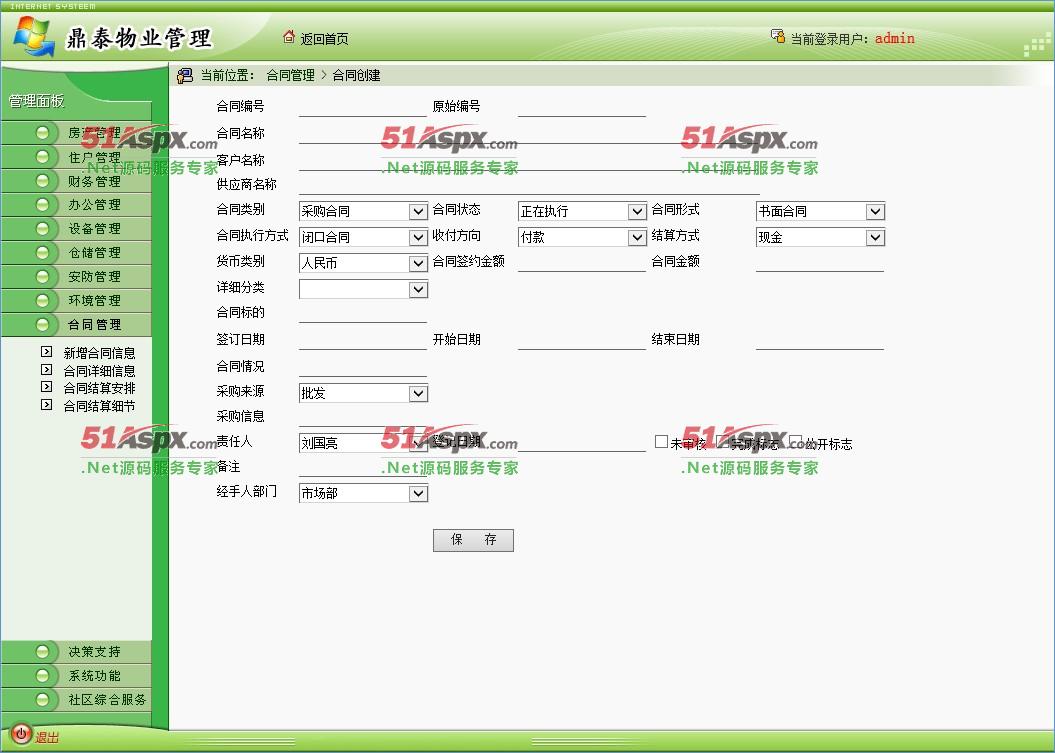This screenshot has width=1055, height=753.
Task: Click the round bullet icon next to 设备管理
Action: coord(42,229)
